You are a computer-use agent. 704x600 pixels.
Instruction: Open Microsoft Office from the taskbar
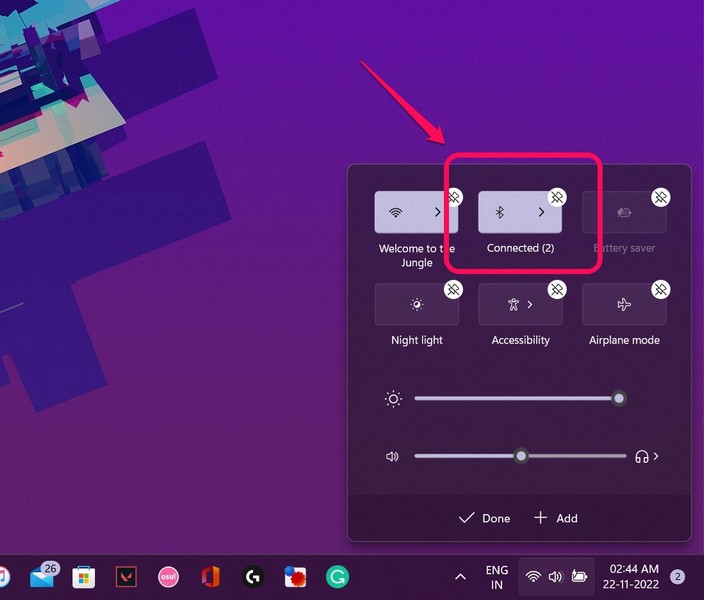(210, 577)
